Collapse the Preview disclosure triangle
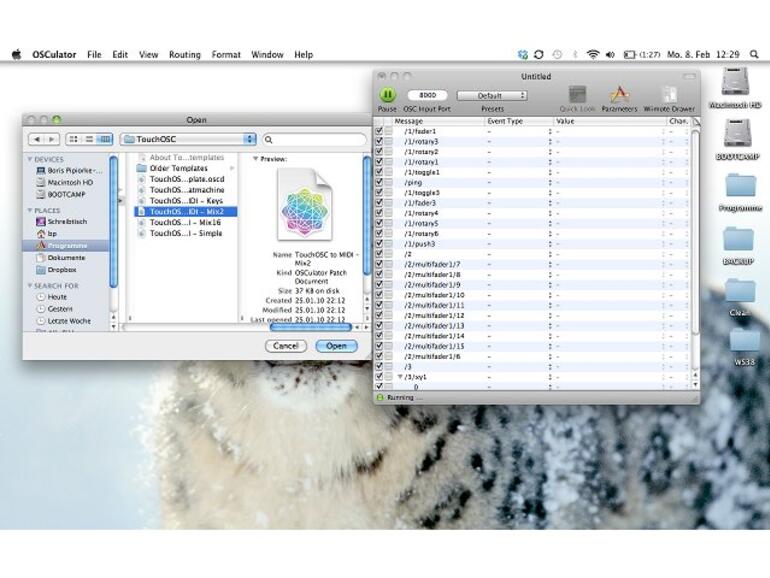Viewport: 770px width, 578px height. click(255, 159)
